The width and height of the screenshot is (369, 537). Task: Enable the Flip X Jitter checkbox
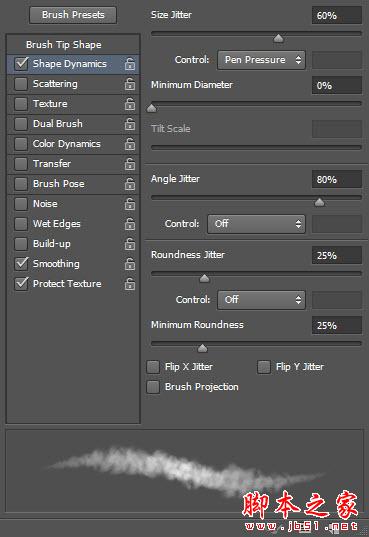click(153, 367)
